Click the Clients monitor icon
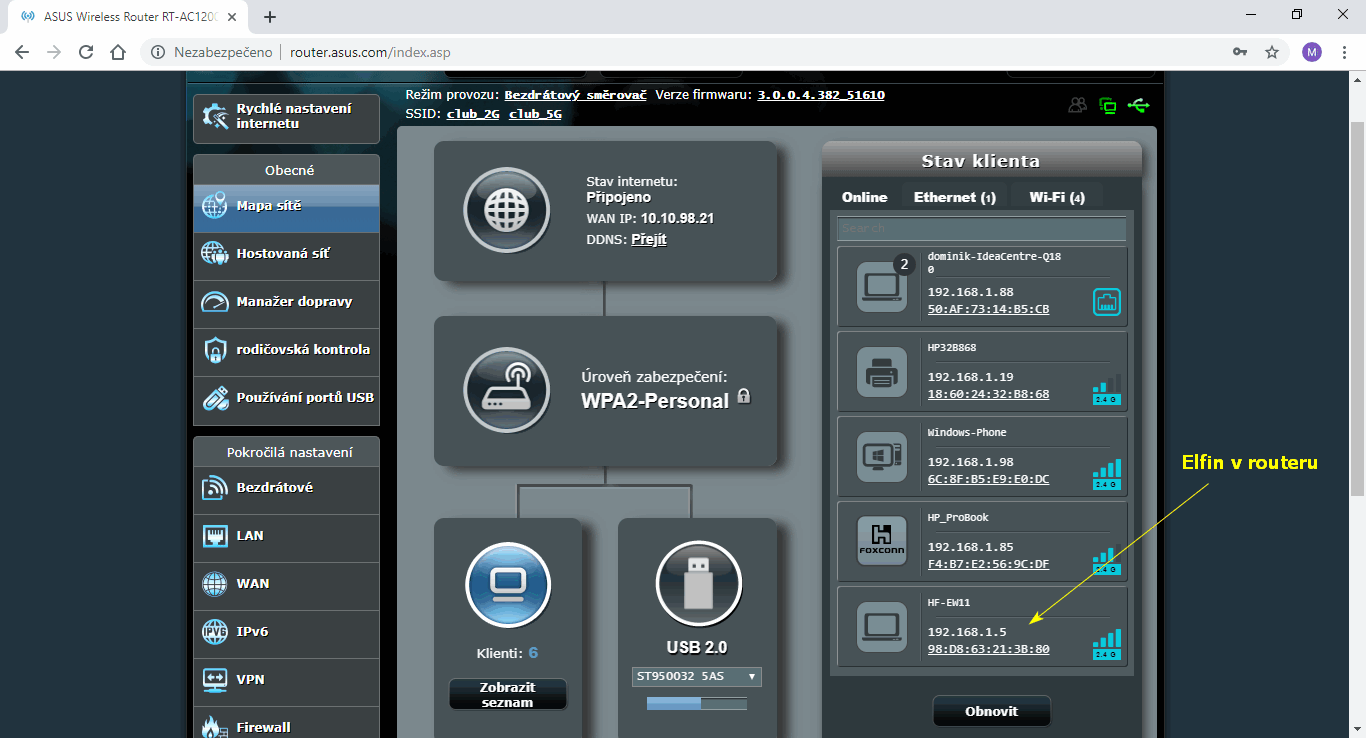The height and width of the screenshot is (738, 1366). 508,584
